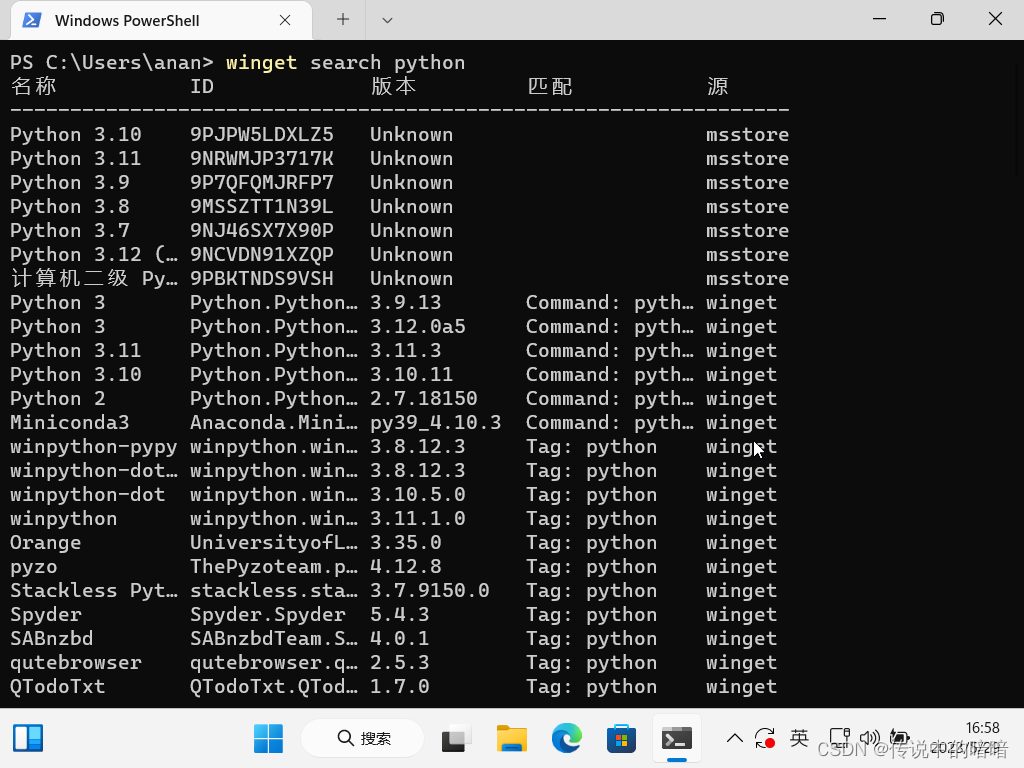The image size is (1024, 768).
Task: Open the Widgets panel icon
Action: (x=28, y=739)
